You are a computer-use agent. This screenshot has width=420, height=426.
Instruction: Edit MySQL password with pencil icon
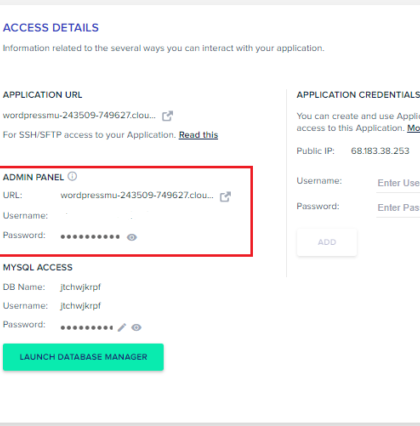pos(122,327)
